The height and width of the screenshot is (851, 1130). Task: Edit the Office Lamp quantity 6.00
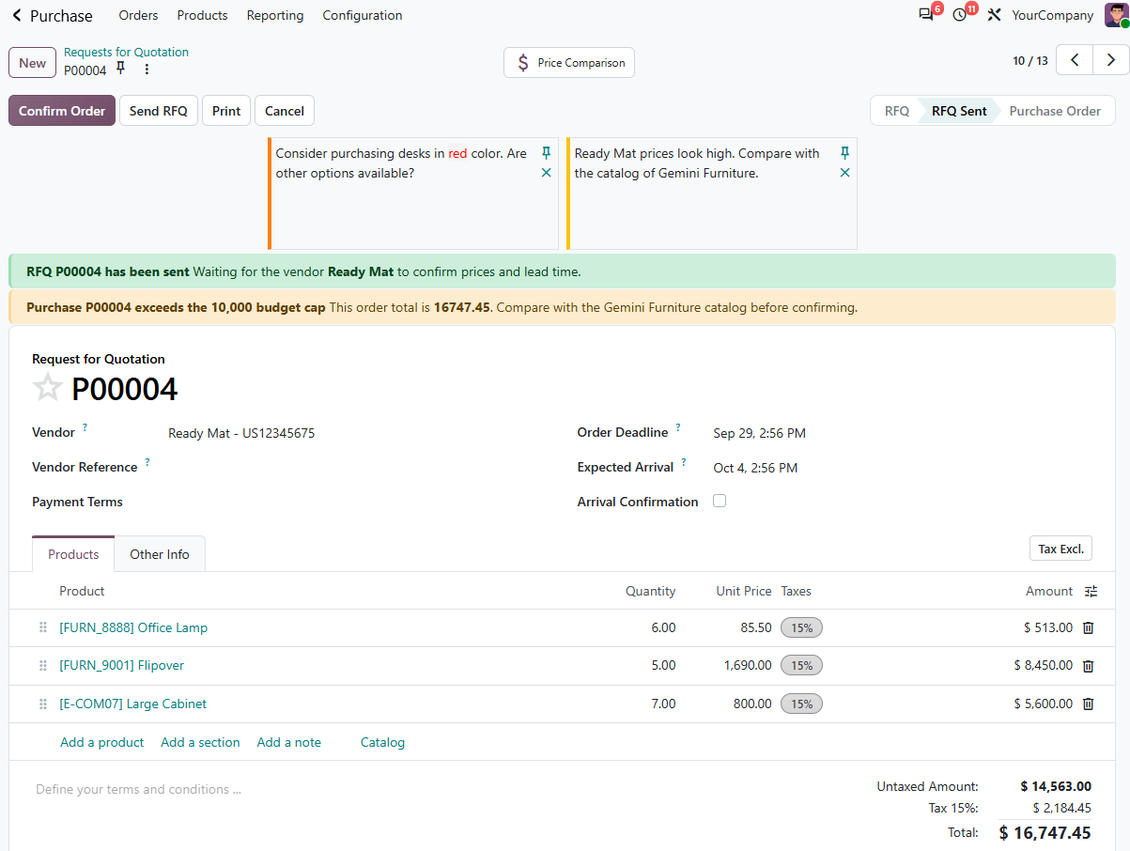(663, 628)
